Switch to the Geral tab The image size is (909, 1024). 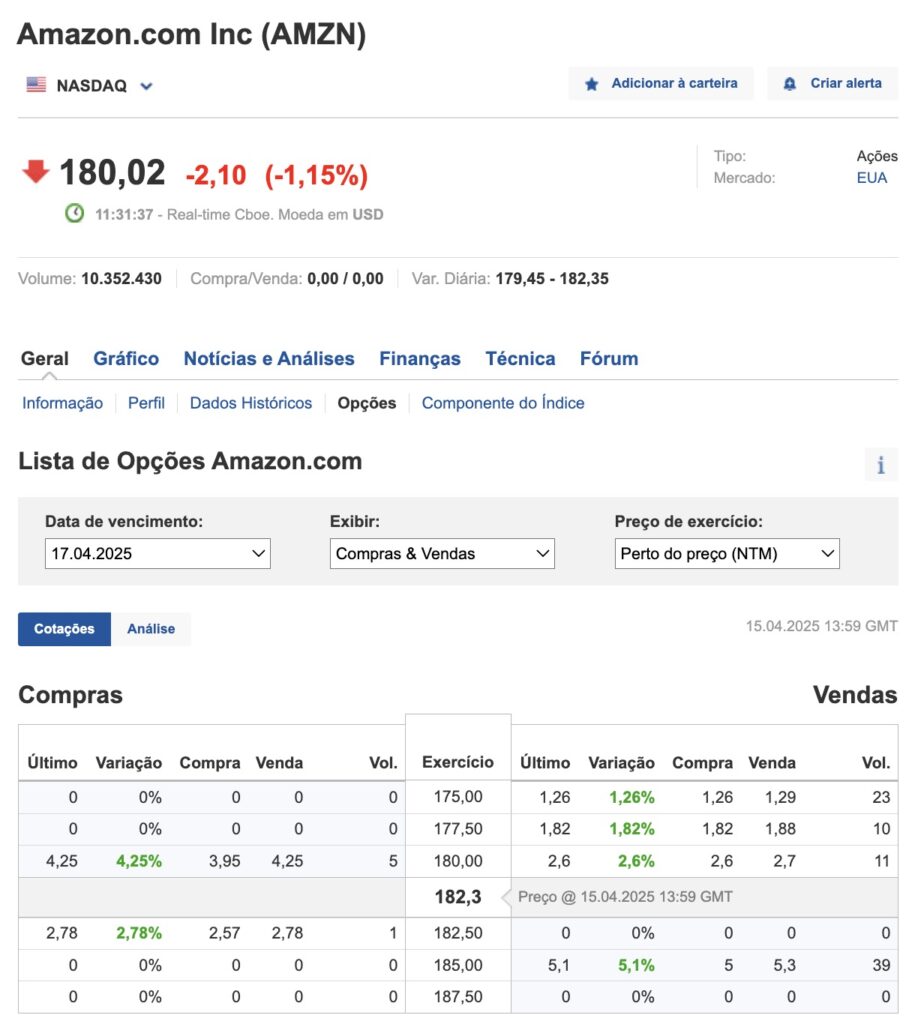tap(44, 359)
